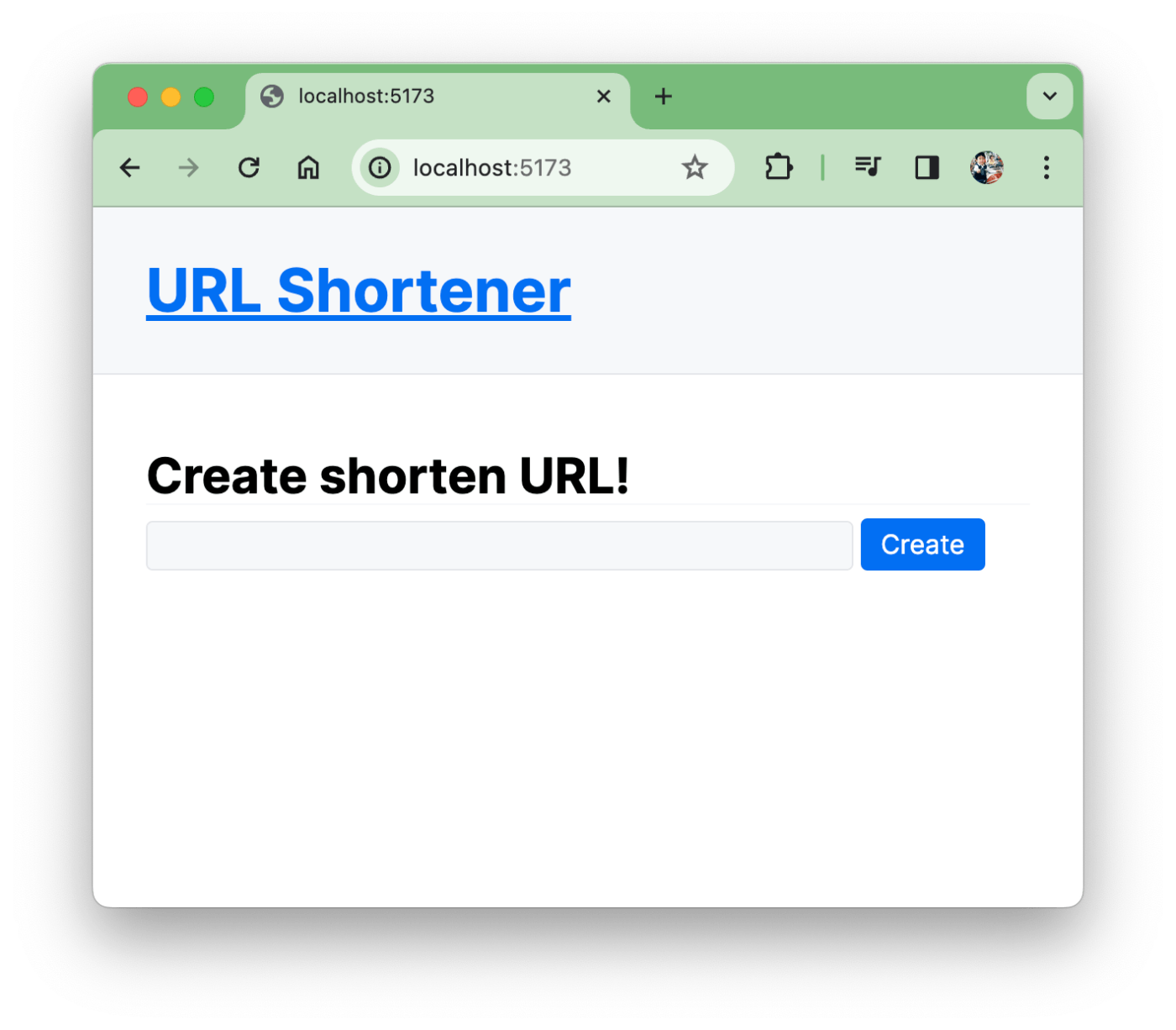Screen dimensions: 1176x1030
Task: Open the home page via house icon
Action: click(308, 168)
